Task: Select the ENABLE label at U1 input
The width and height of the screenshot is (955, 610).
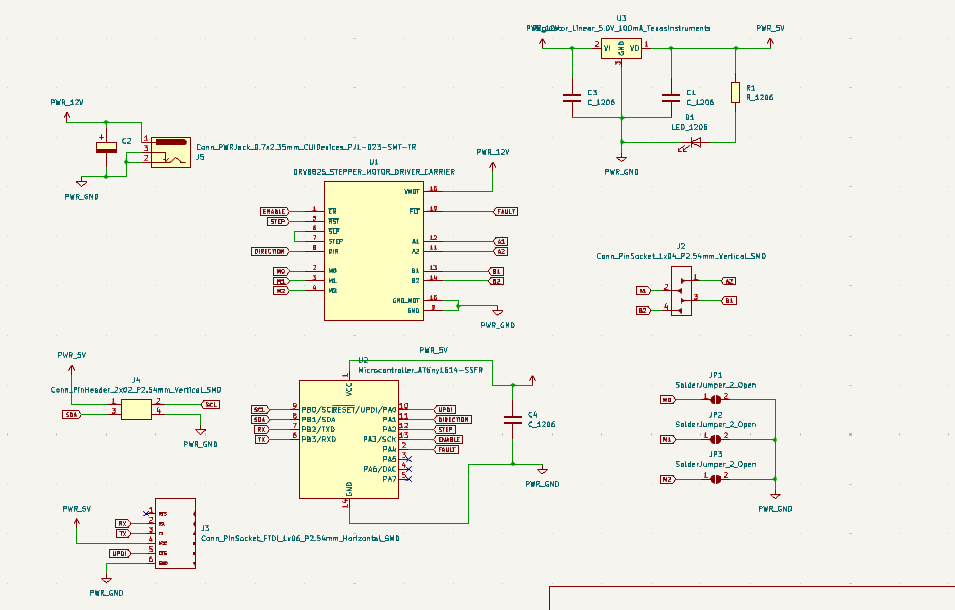Action: coord(275,211)
